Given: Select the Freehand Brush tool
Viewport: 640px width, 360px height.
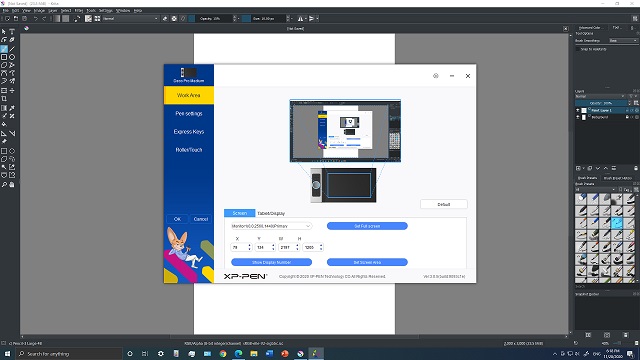Looking at the screenshot, I should (x=4, y=49).
